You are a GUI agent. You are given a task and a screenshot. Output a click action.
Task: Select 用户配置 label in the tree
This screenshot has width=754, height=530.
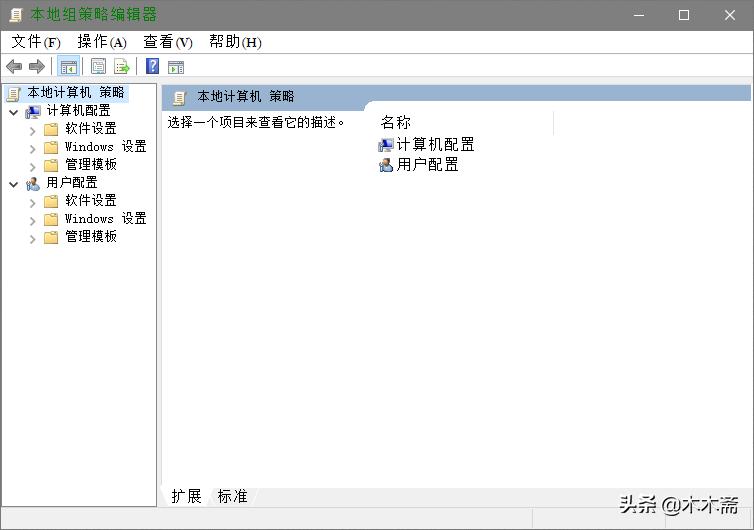click(72, 182)
